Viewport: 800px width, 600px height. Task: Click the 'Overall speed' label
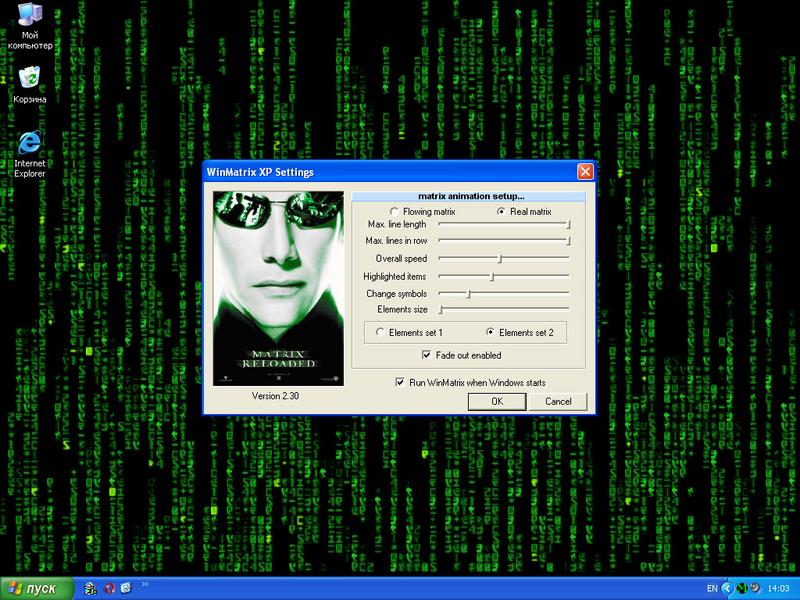[x=401, y=258]
